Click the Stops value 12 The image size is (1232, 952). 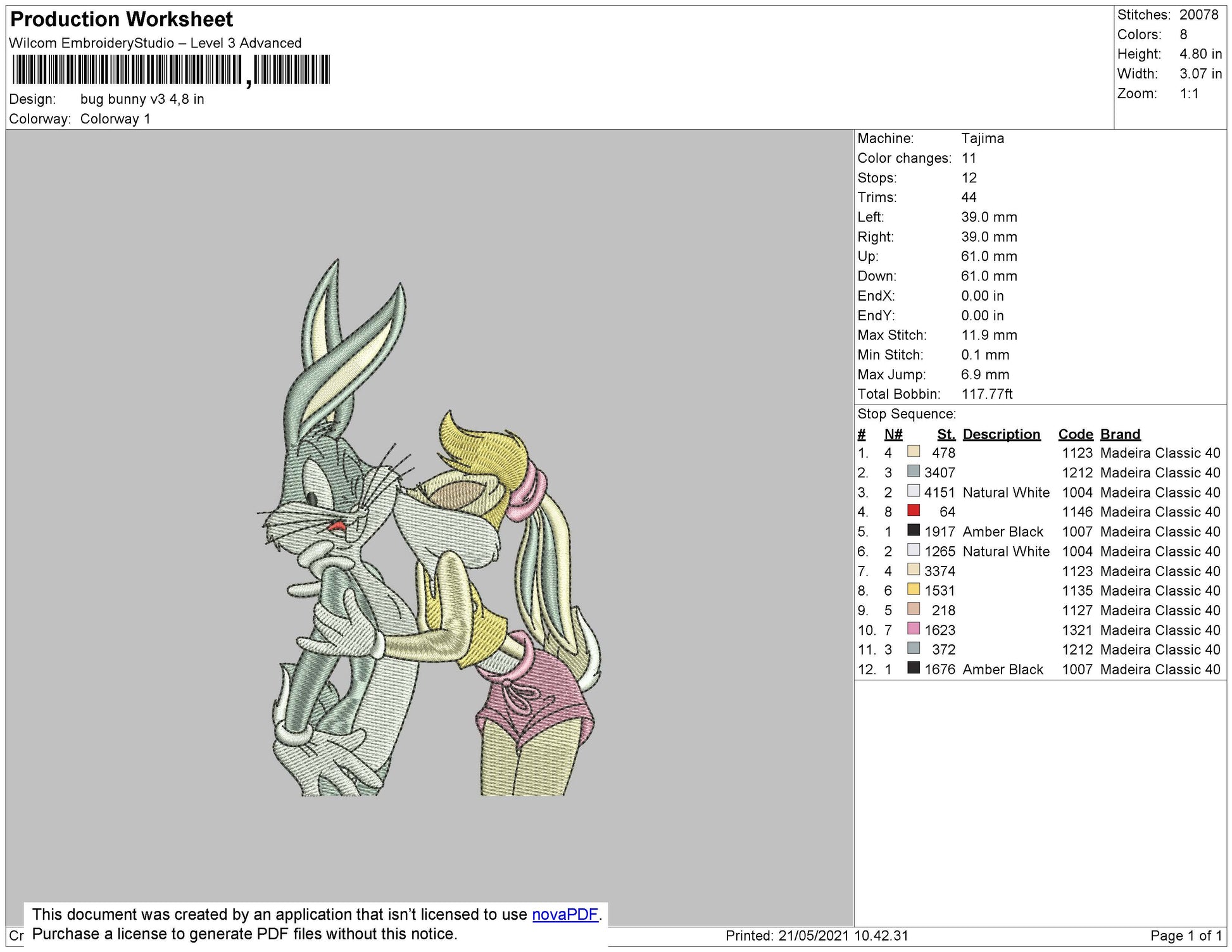tap(969, 178)
